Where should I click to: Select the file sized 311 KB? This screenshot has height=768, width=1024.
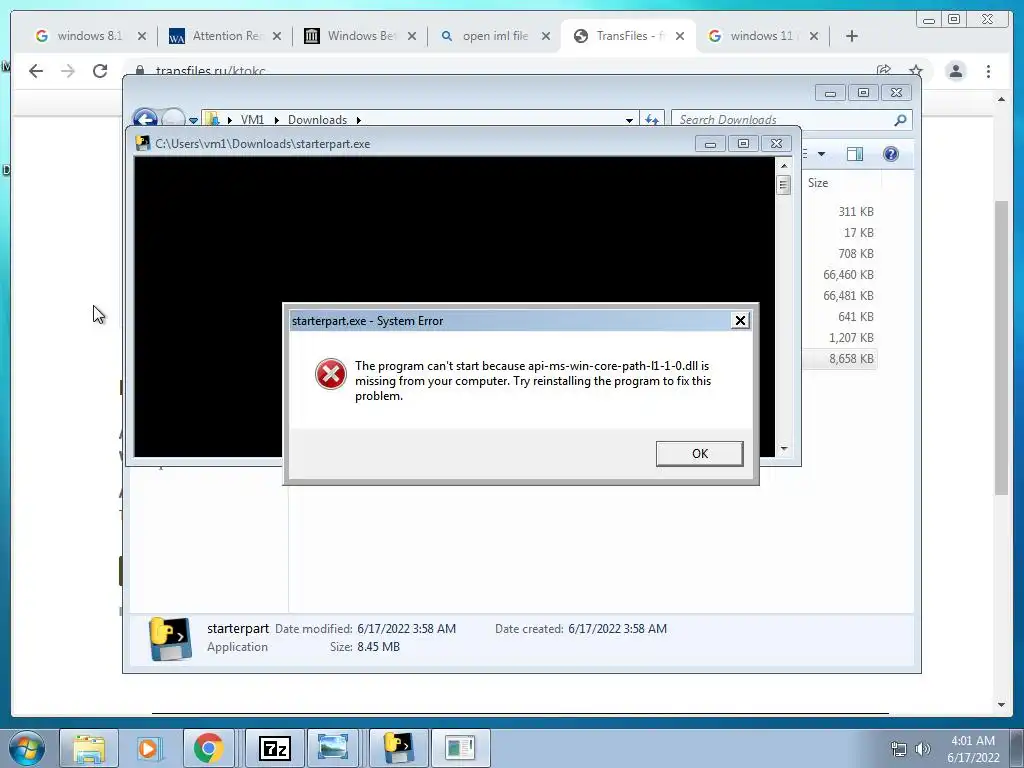pyautogui.click(x=856, y=212)
